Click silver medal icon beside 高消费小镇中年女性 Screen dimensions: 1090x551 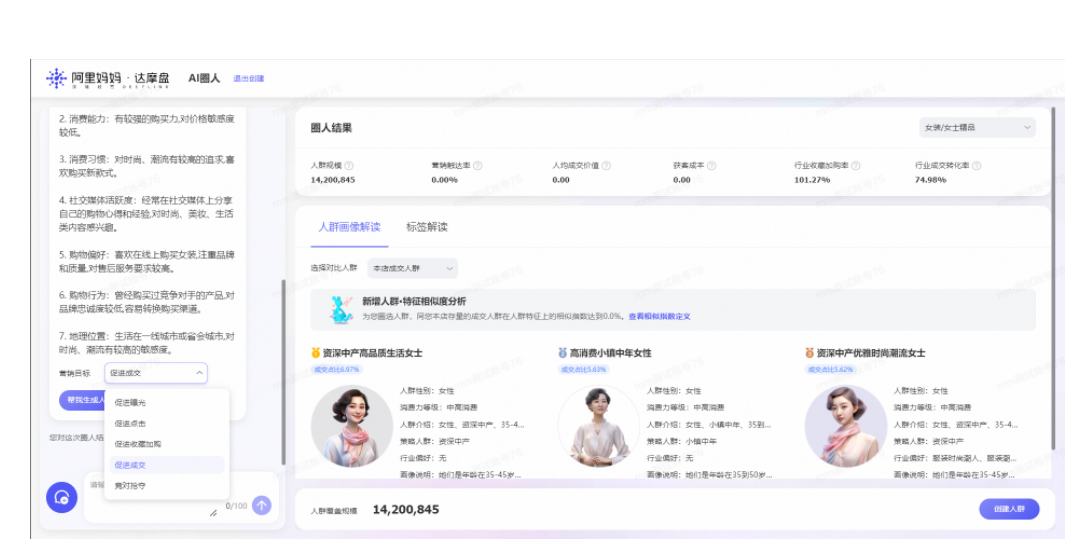click(x=562, y=353)
